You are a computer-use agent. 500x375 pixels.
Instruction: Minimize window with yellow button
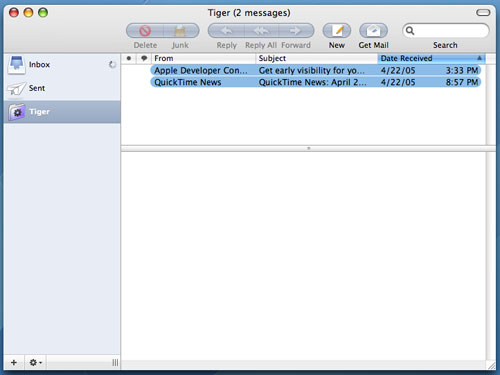pyautogui.click(x=28, y=13)
